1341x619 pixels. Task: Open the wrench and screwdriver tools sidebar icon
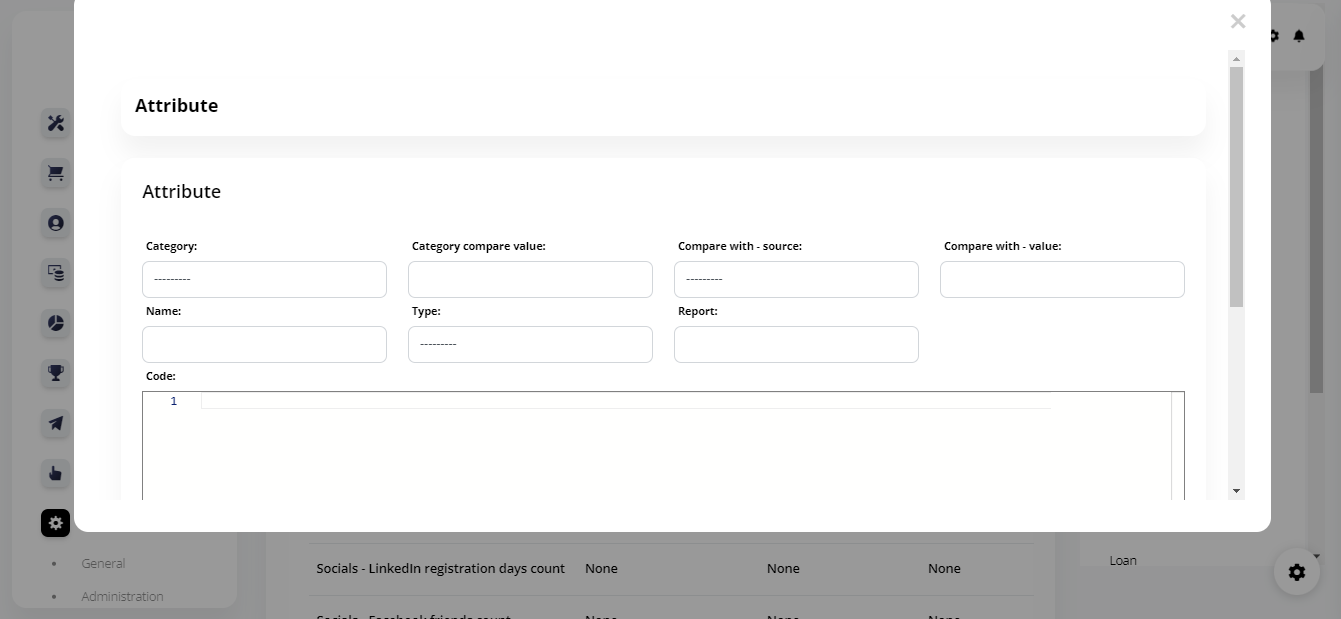tap(56, 123)
